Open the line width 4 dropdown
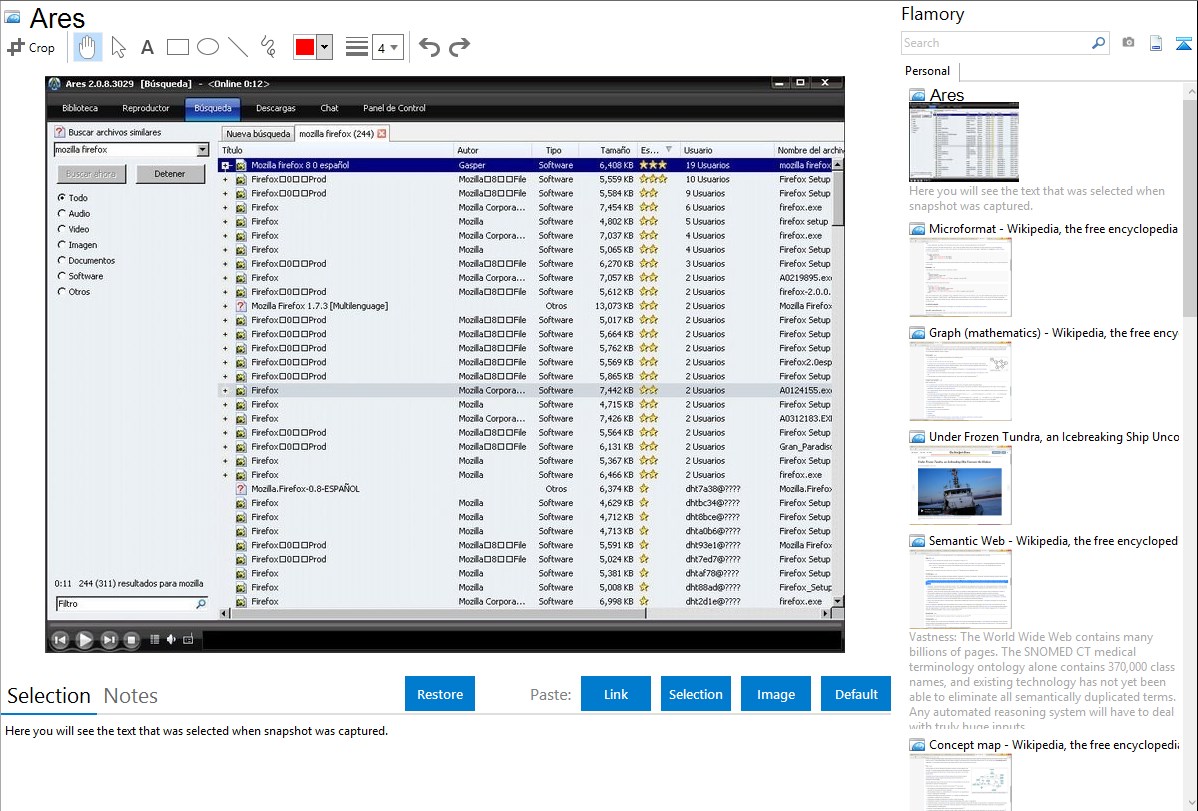 pos(387,47)
